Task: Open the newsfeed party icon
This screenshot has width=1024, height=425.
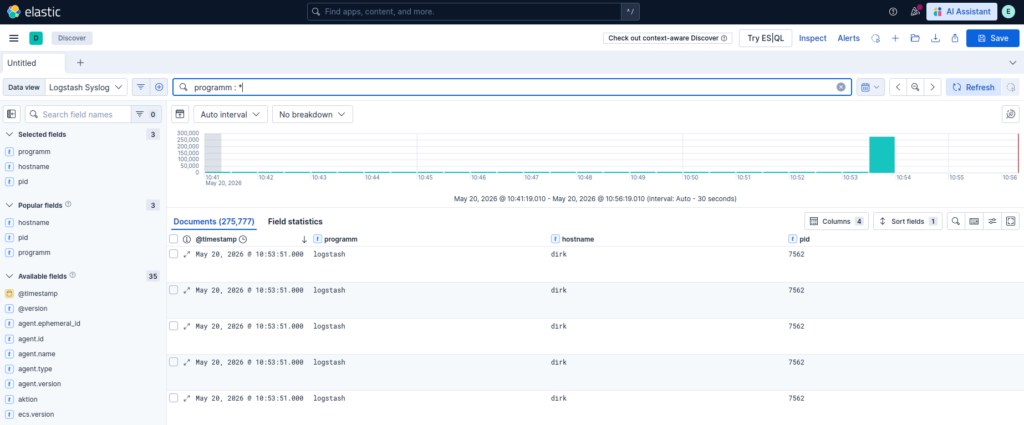Action: pyautogui.click(x=914, y=12)
